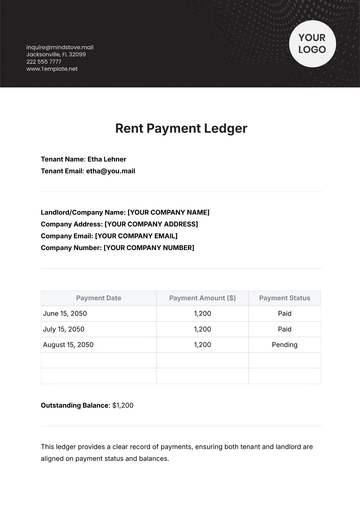Click the Paid status for July 15

285,329
